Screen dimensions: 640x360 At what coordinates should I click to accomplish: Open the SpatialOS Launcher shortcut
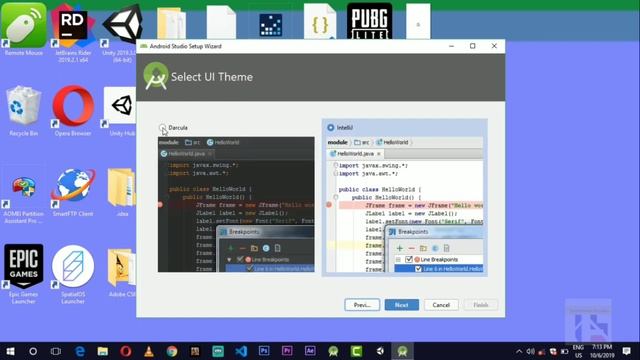coord(73,274)
